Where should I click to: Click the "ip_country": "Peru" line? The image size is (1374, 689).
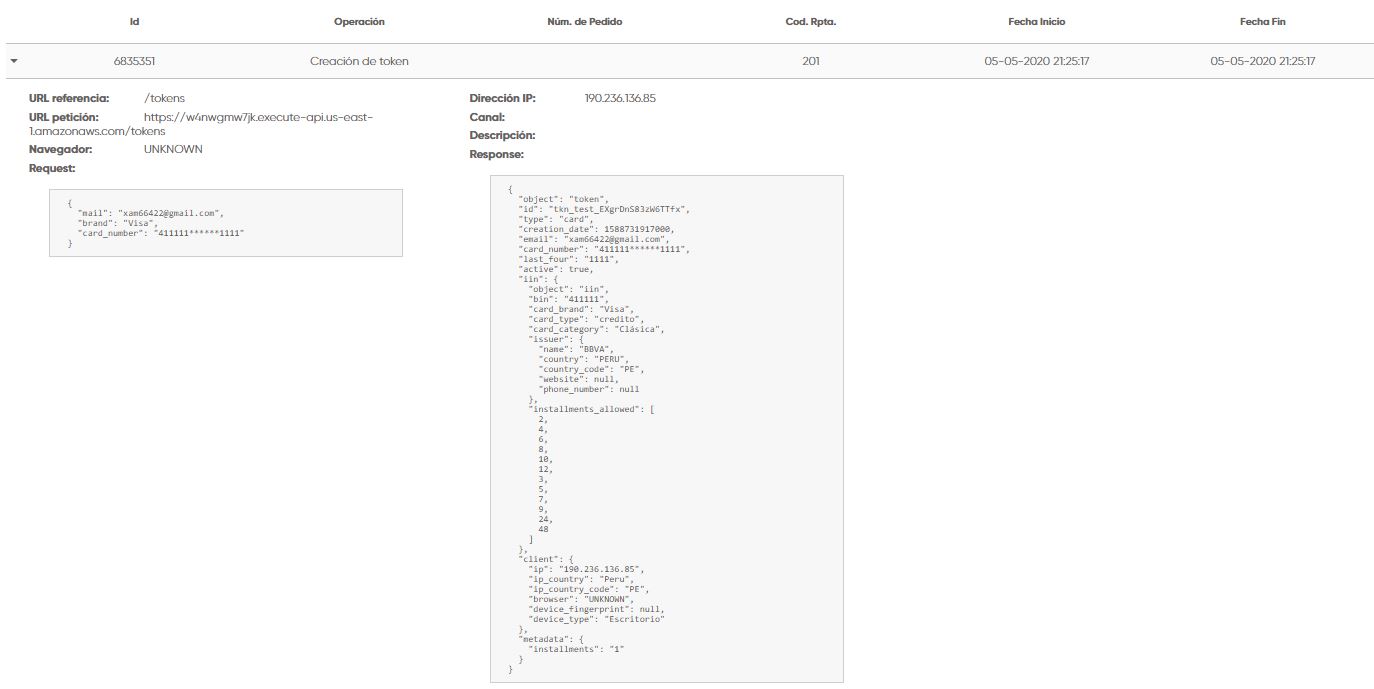pyautogui.click(x=581, y=579)
